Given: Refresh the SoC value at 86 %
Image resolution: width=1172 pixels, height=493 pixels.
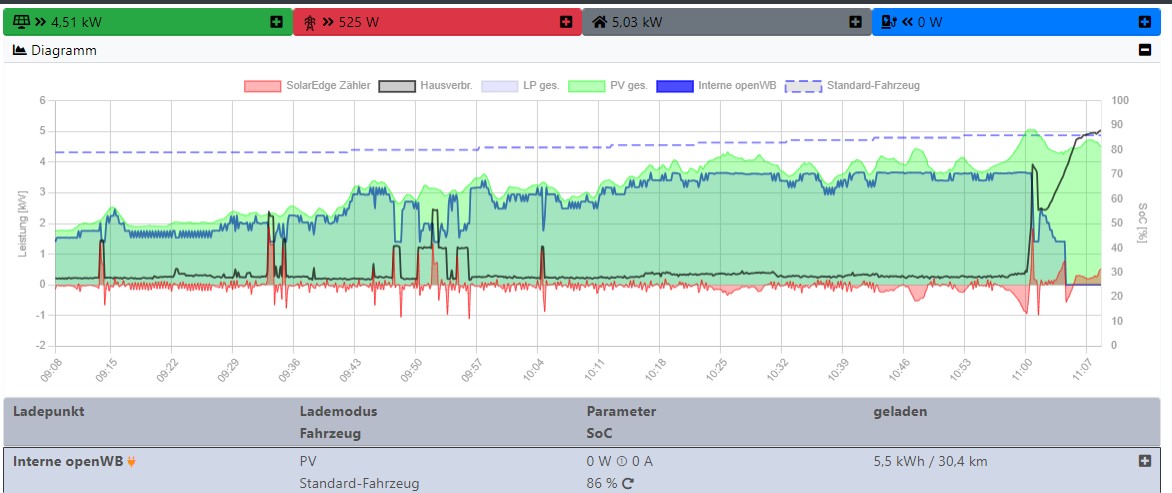Looking at the screenshot, I should click(x=628, y=484).
